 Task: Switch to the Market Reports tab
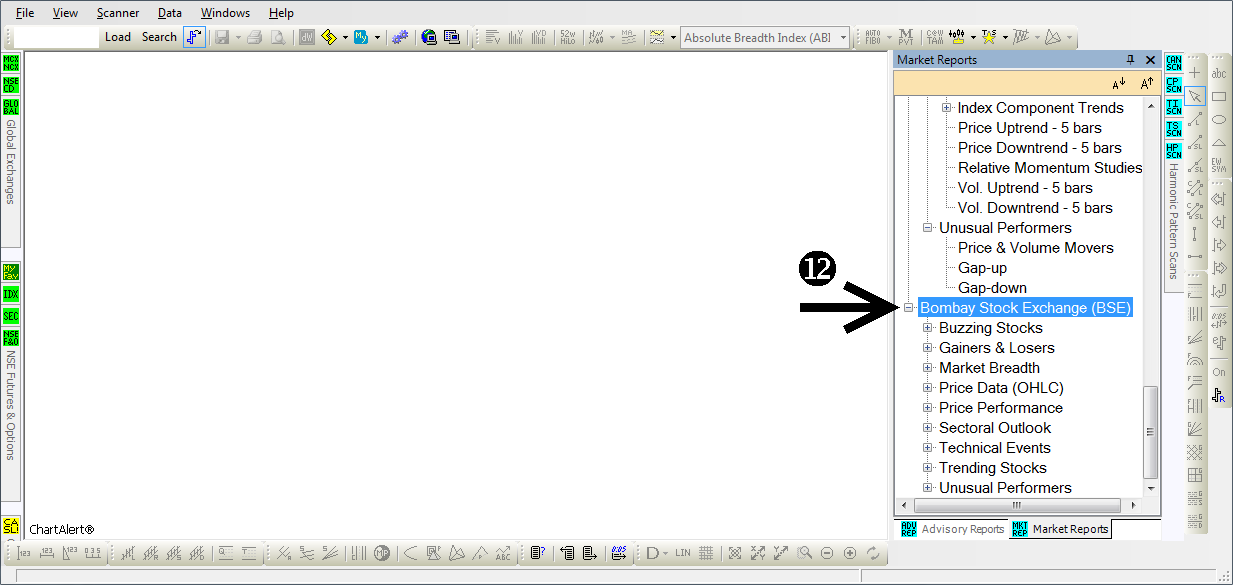(1060, 529)
